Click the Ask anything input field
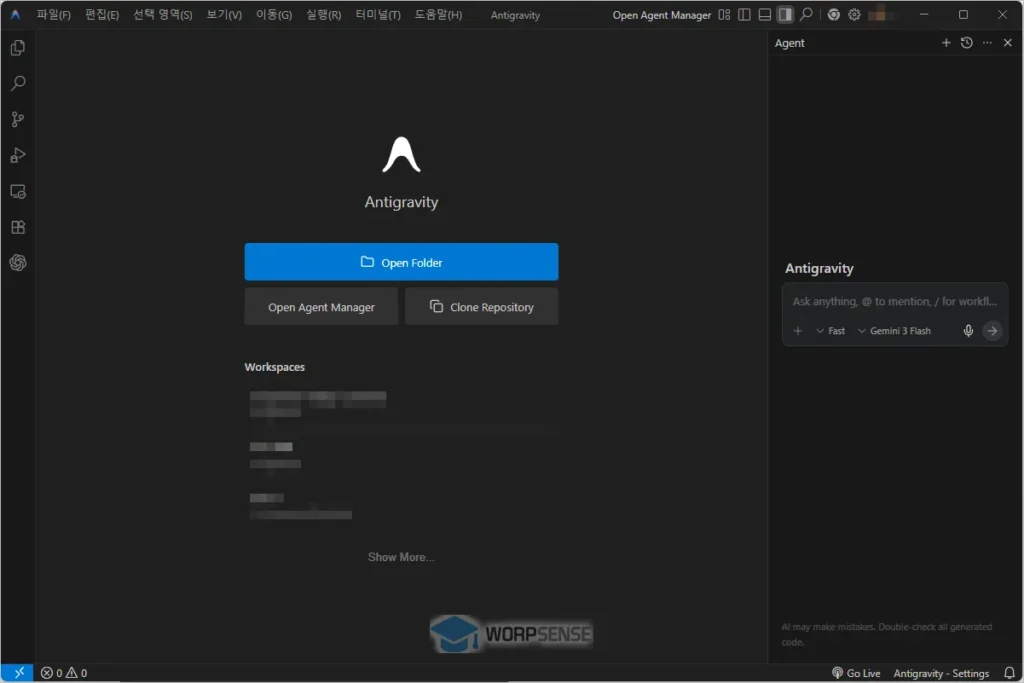The image size is (1024, 683). click(x=894, y=302)
